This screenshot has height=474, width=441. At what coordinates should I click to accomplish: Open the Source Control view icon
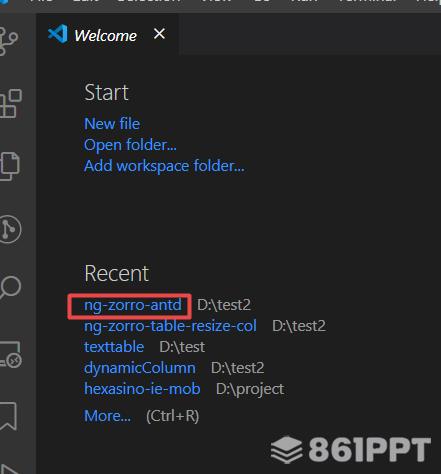click(x=8, y=41)
